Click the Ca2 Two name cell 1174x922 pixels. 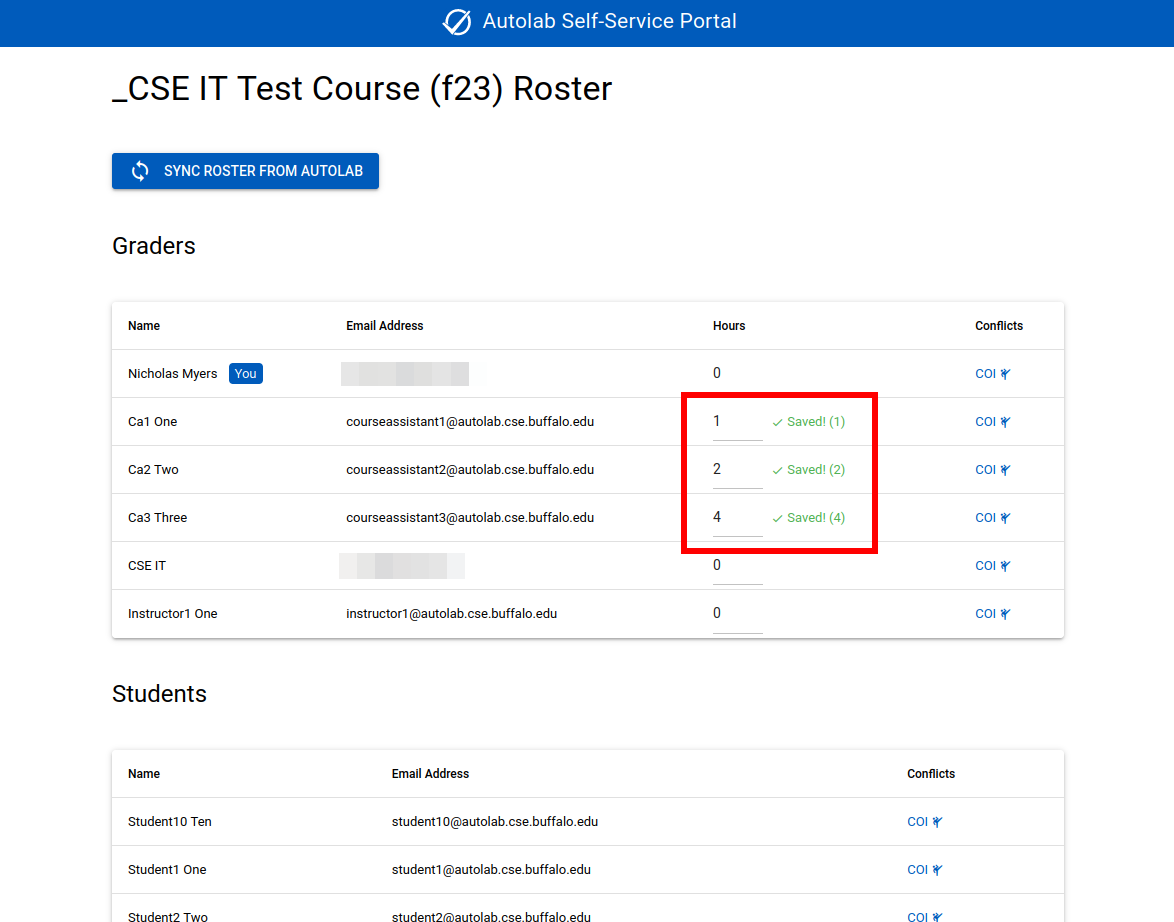point(153,470)
